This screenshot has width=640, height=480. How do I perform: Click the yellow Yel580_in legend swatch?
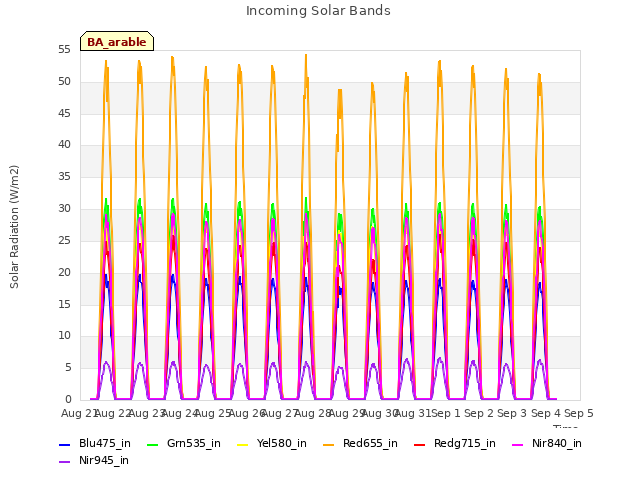coord(242,444)
